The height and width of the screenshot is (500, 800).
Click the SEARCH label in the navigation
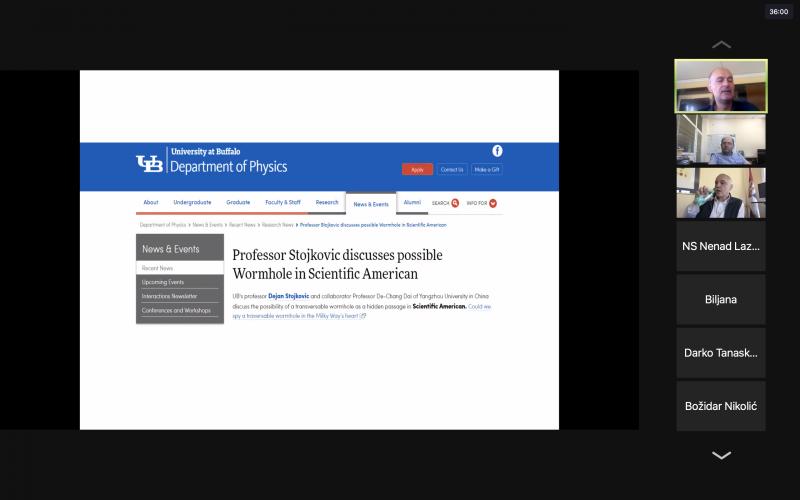pyautogui.click(x=440, y=203)
